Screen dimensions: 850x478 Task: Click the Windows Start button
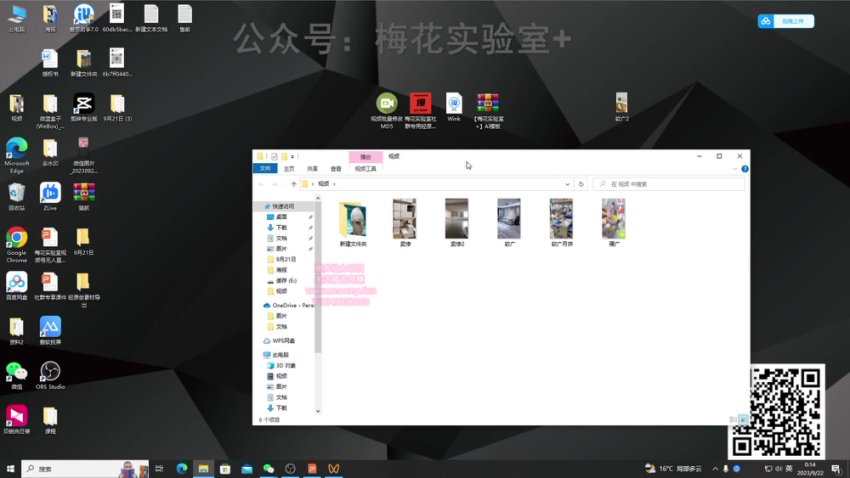coord(10,468)
